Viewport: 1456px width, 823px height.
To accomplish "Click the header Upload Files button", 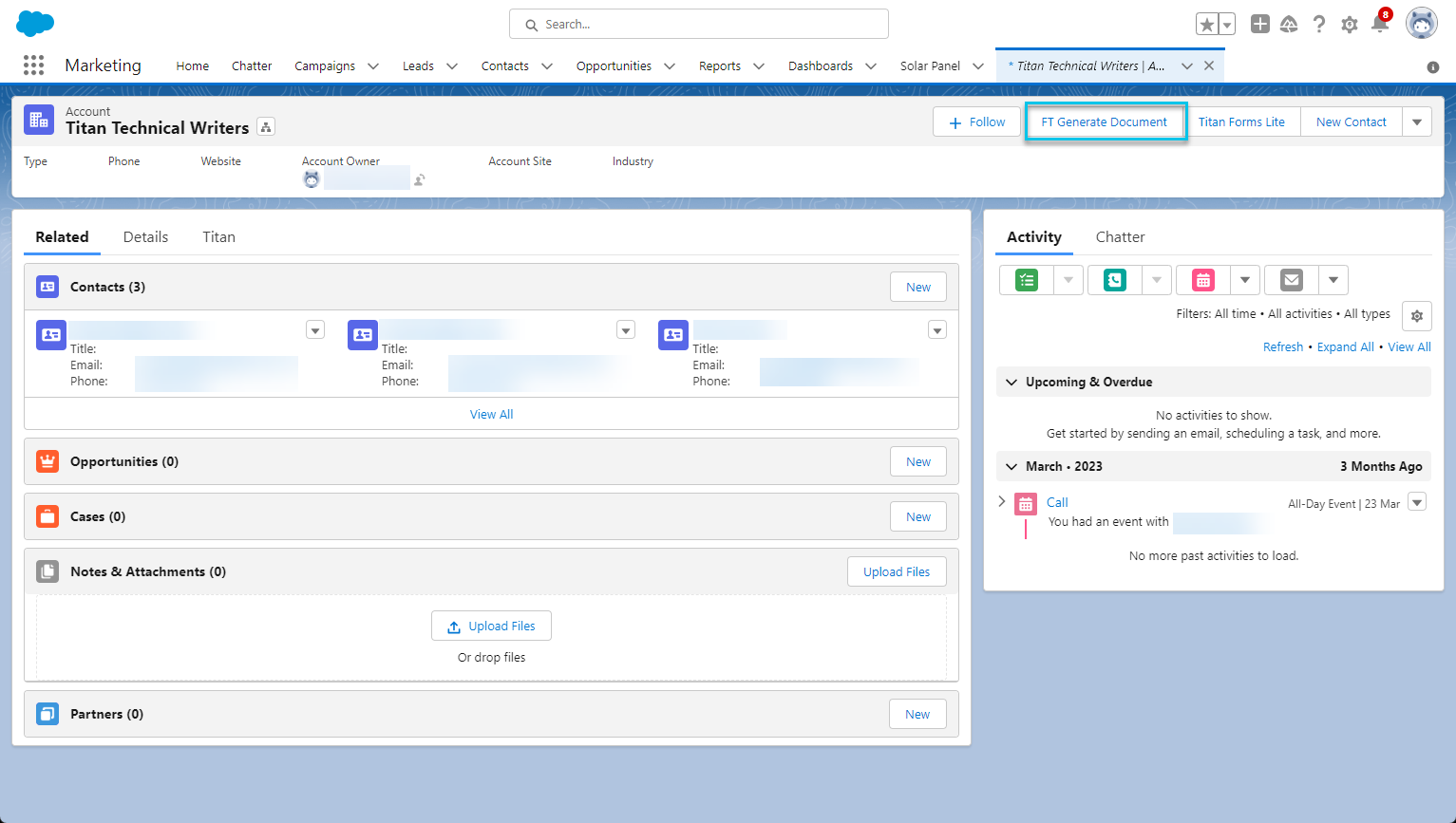I will [897, 571].
